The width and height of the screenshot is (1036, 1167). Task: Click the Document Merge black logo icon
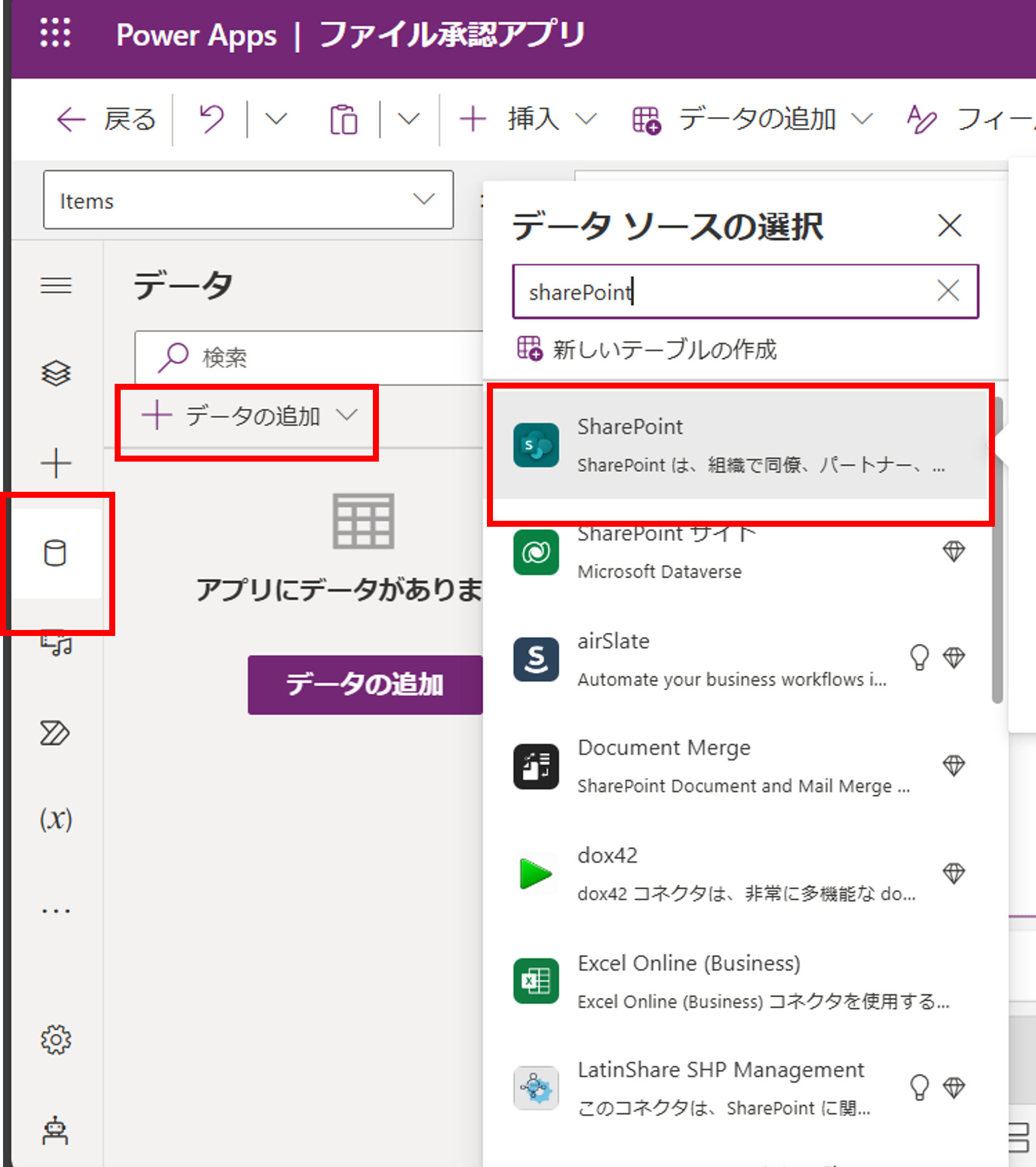[536, 766]
